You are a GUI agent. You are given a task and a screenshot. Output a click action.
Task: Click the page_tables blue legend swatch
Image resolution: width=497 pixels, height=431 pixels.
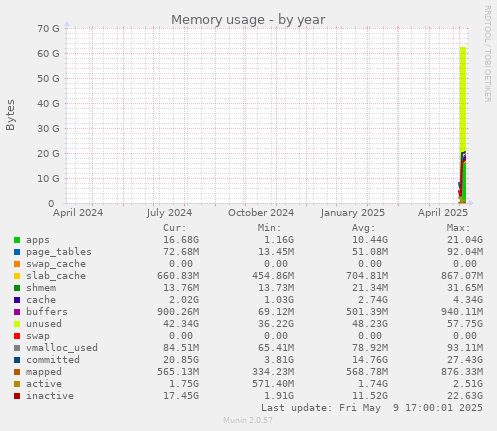pyautogui.click(x=17, y=252)
